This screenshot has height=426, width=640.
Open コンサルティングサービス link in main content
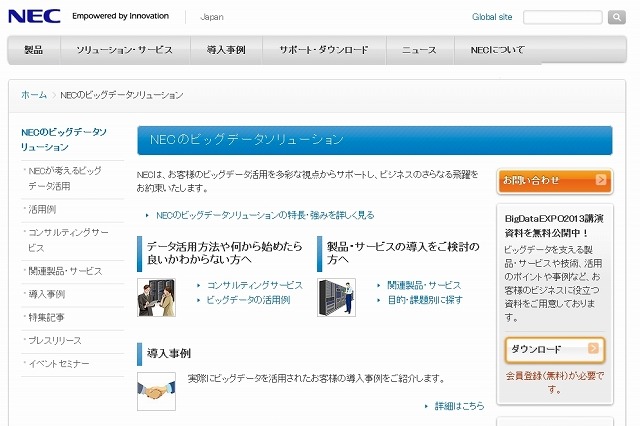tap(255, 285)
